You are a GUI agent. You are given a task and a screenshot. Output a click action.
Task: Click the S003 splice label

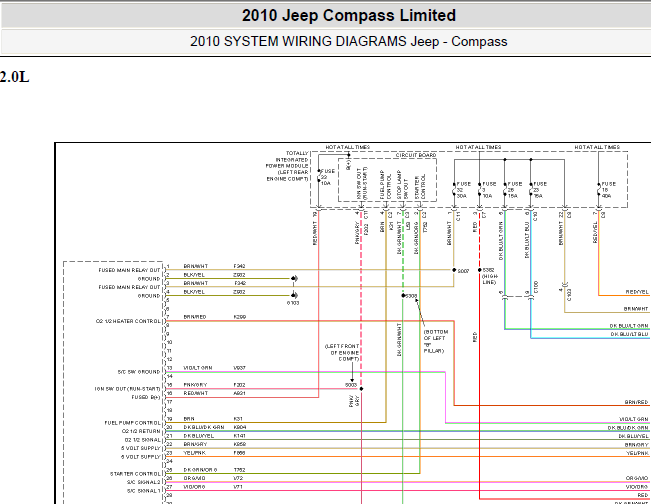(351, 385)
